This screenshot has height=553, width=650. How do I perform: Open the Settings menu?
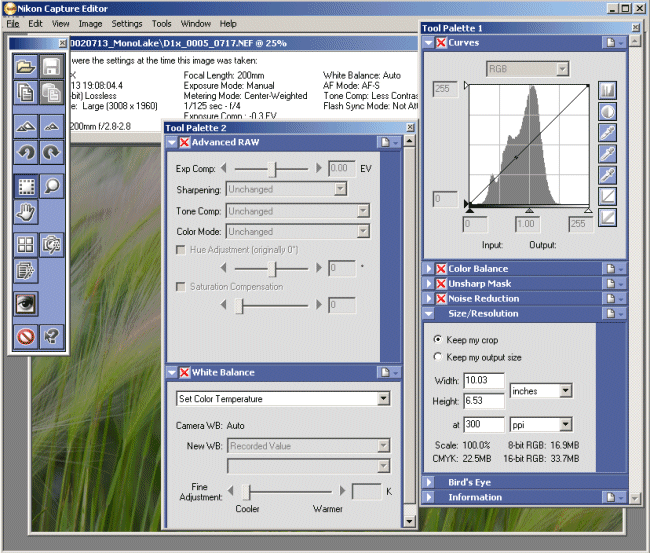(x=127, y=24)
